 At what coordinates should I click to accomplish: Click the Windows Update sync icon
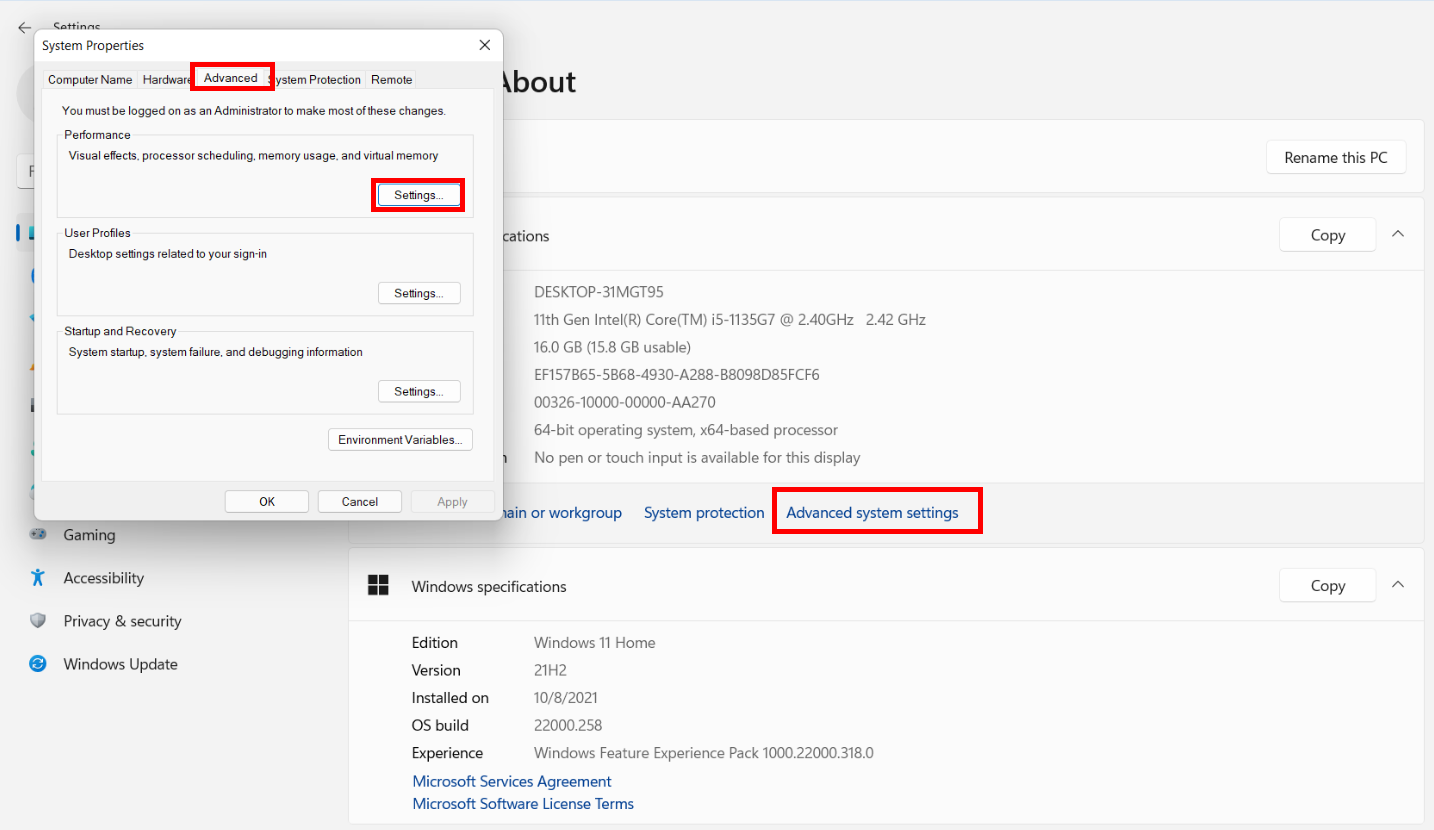[38, 664]
